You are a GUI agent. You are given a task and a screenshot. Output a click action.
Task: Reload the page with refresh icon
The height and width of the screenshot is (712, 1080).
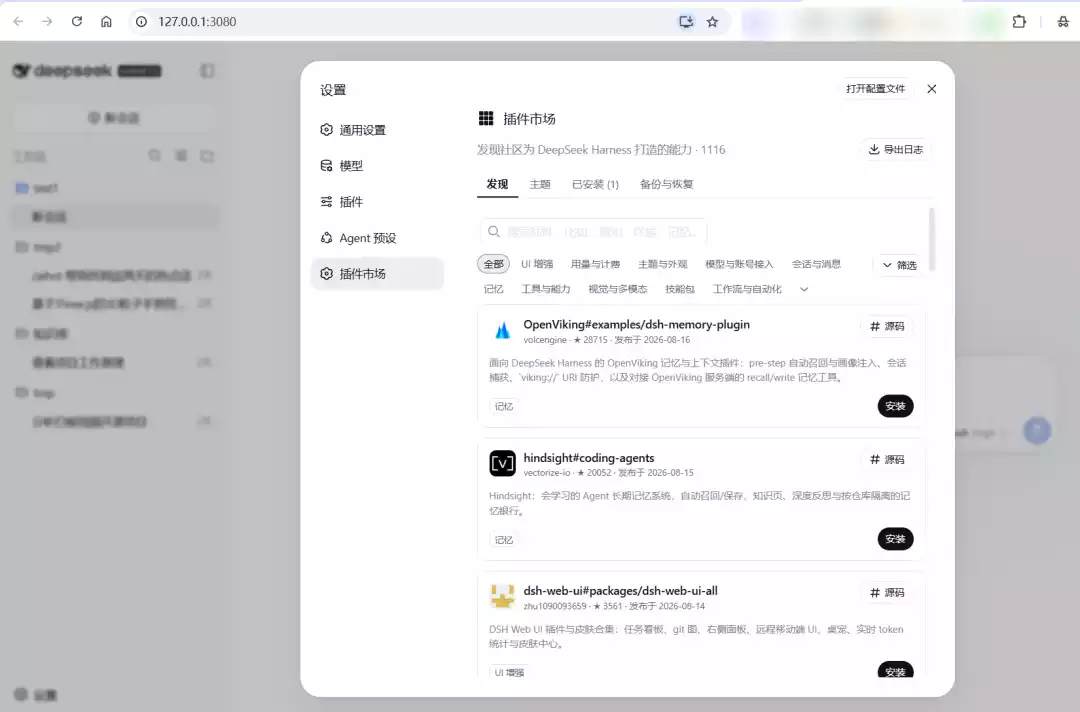click(x=76, y=21)
